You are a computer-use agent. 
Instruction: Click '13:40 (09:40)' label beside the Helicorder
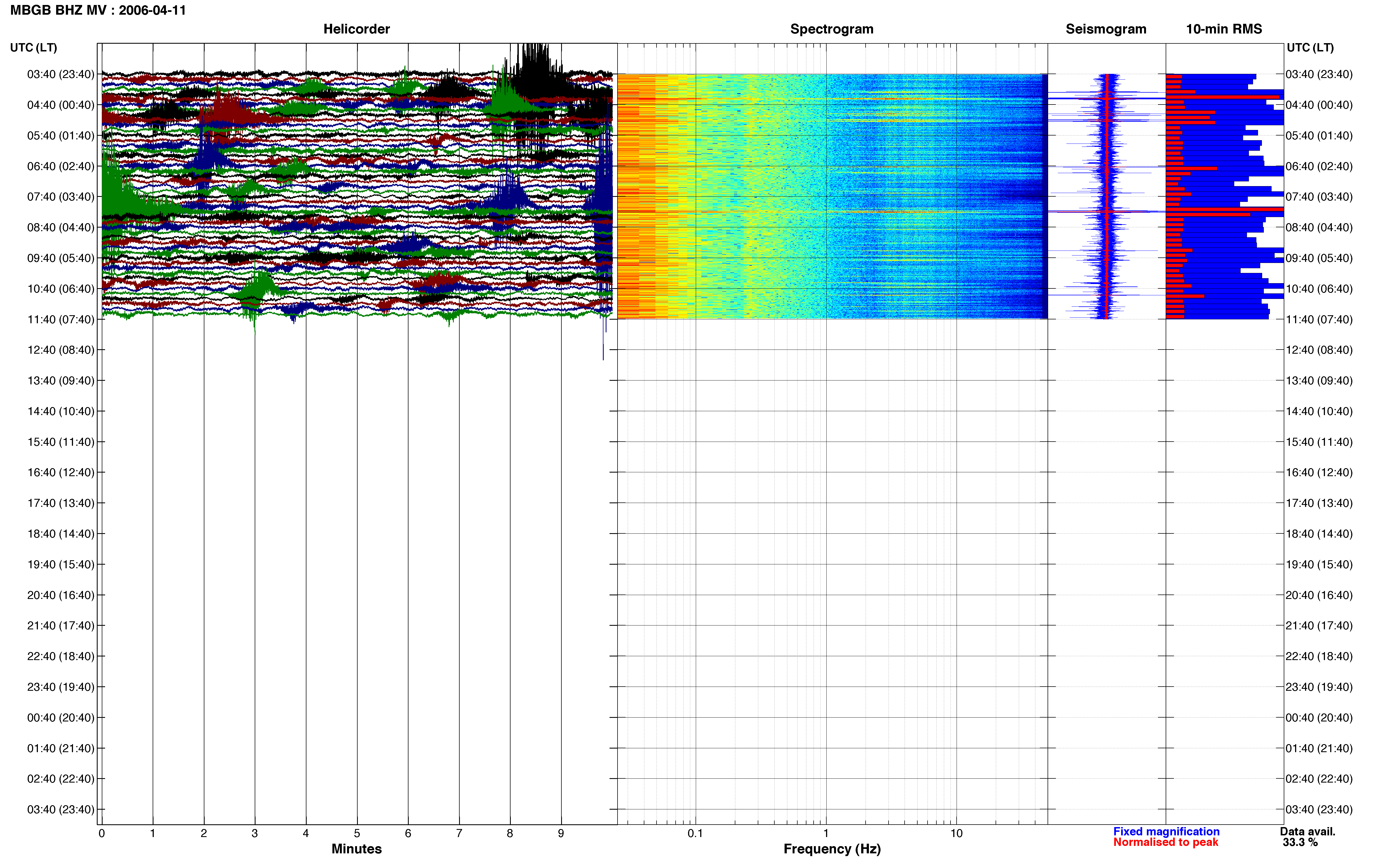61,380
